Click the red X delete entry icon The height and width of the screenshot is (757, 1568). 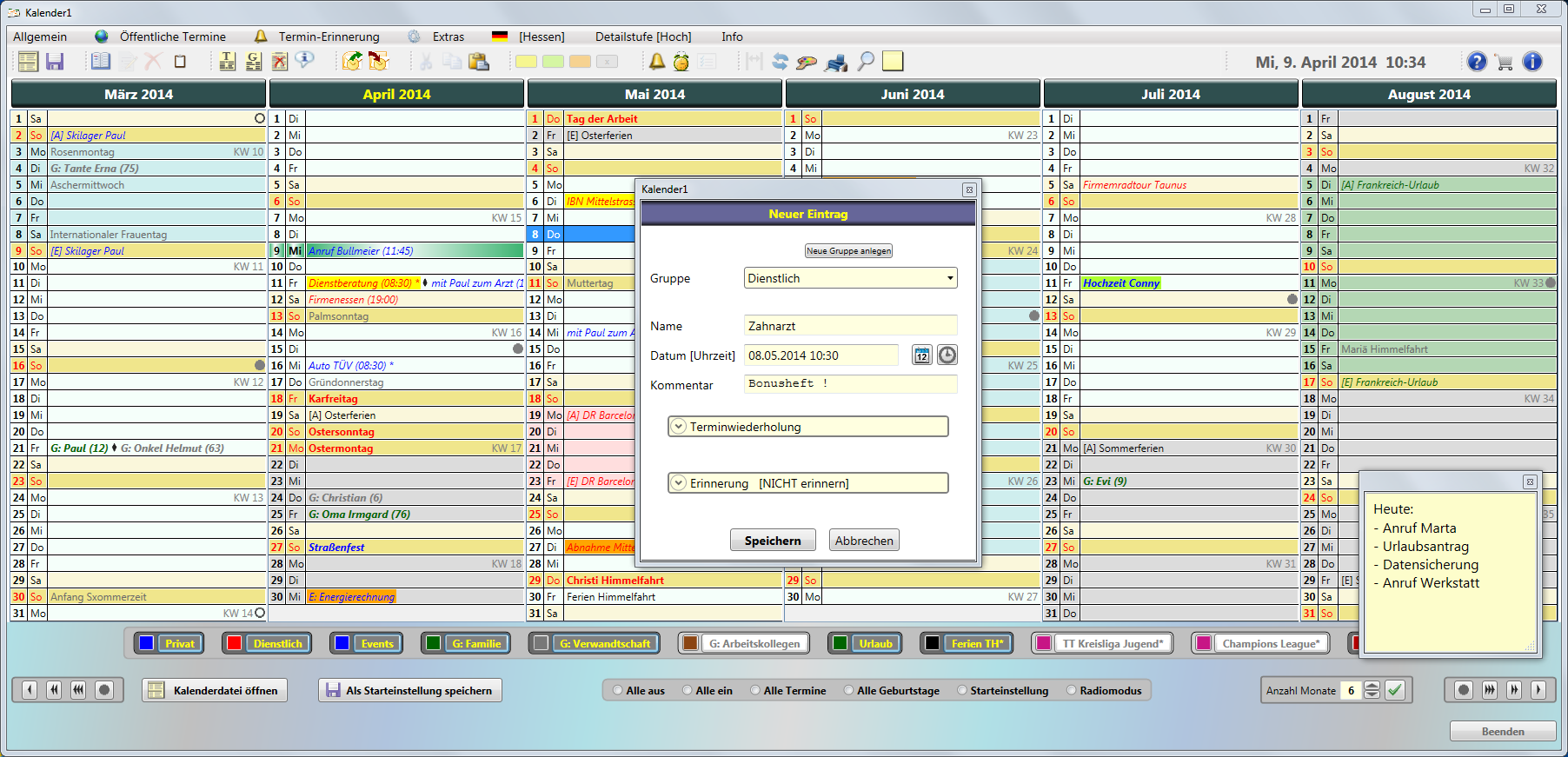point(153,62)
